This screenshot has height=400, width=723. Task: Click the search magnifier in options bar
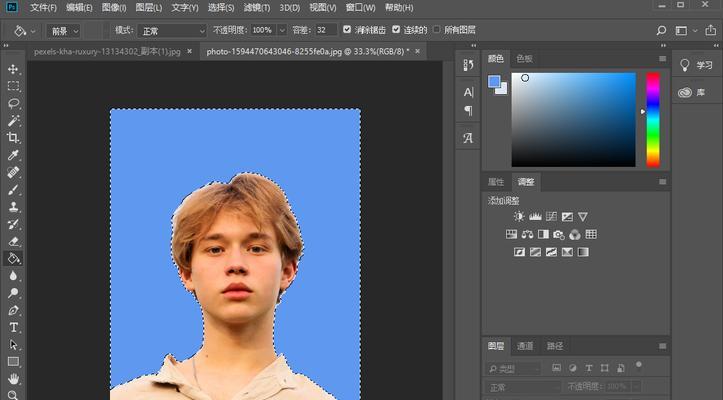click(661, 30)
